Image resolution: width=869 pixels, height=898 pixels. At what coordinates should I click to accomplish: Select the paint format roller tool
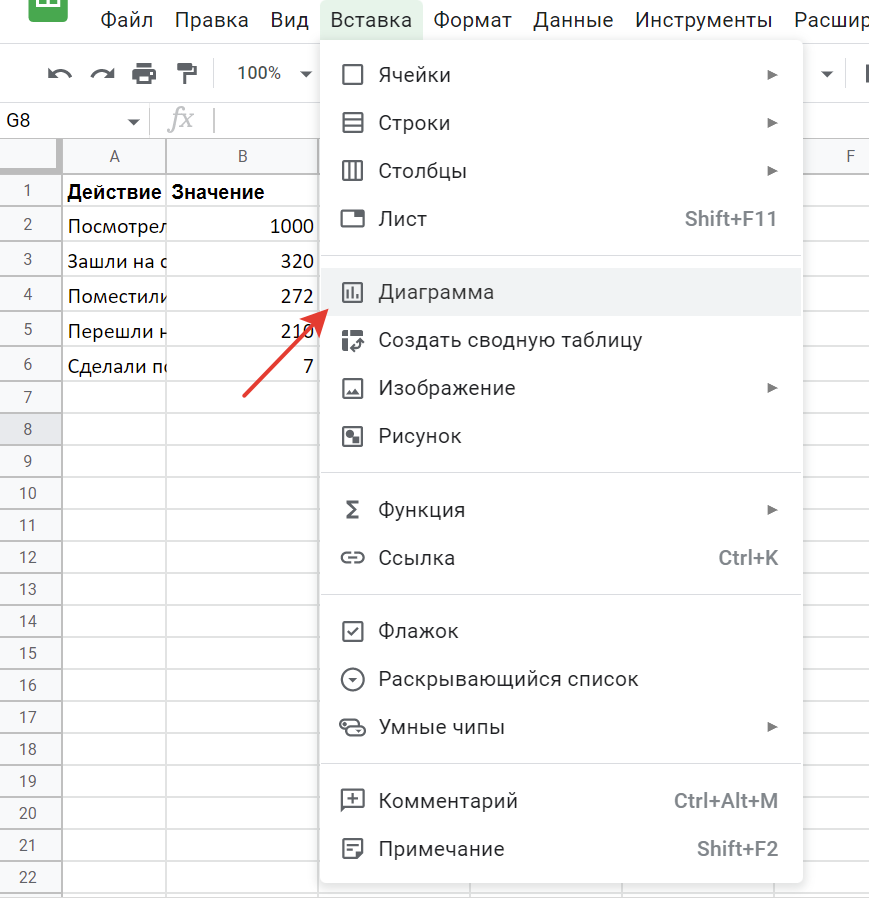tap(187, 73)
